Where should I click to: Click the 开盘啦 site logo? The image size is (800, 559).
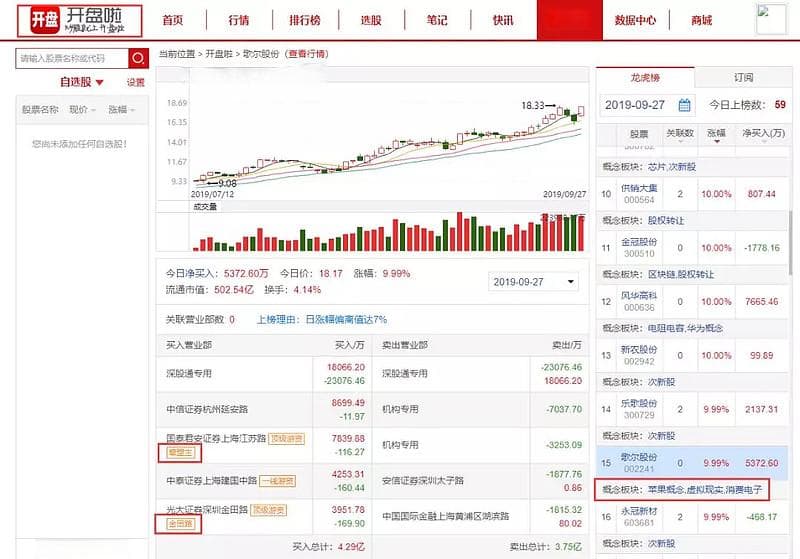click(x=80, y=21)
